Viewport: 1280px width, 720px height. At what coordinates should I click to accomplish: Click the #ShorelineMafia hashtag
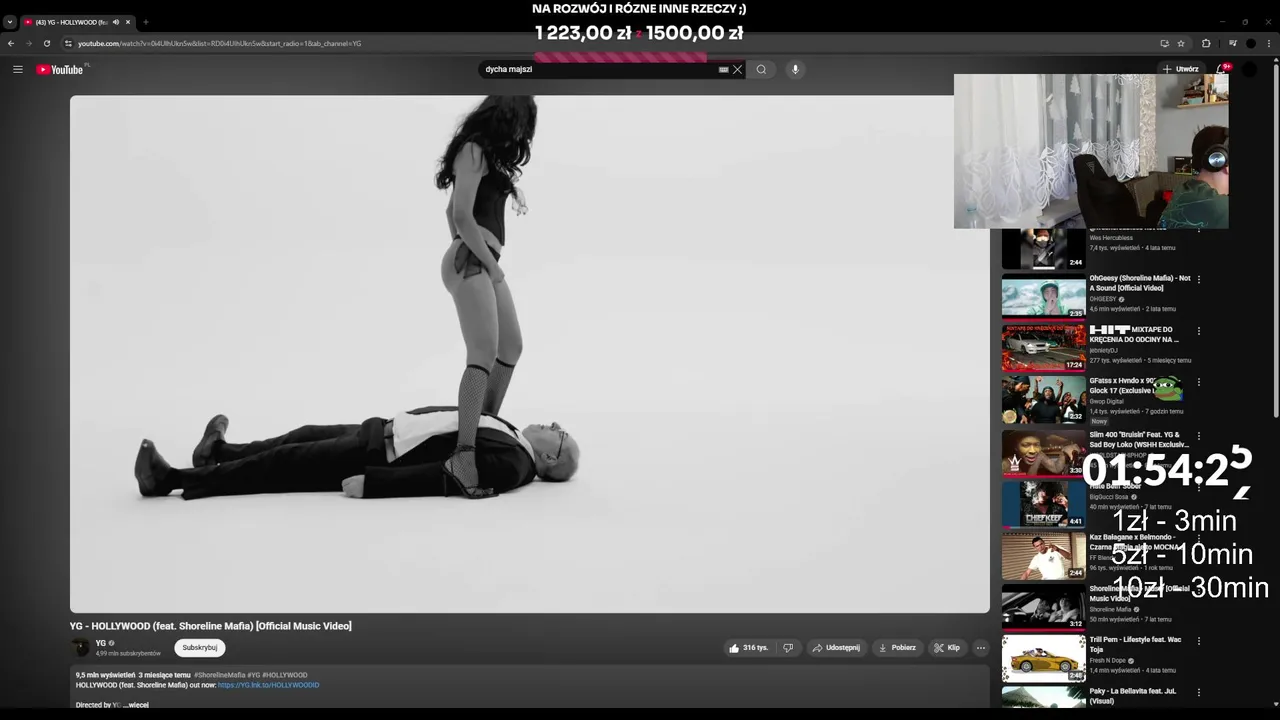click(219, 675)
